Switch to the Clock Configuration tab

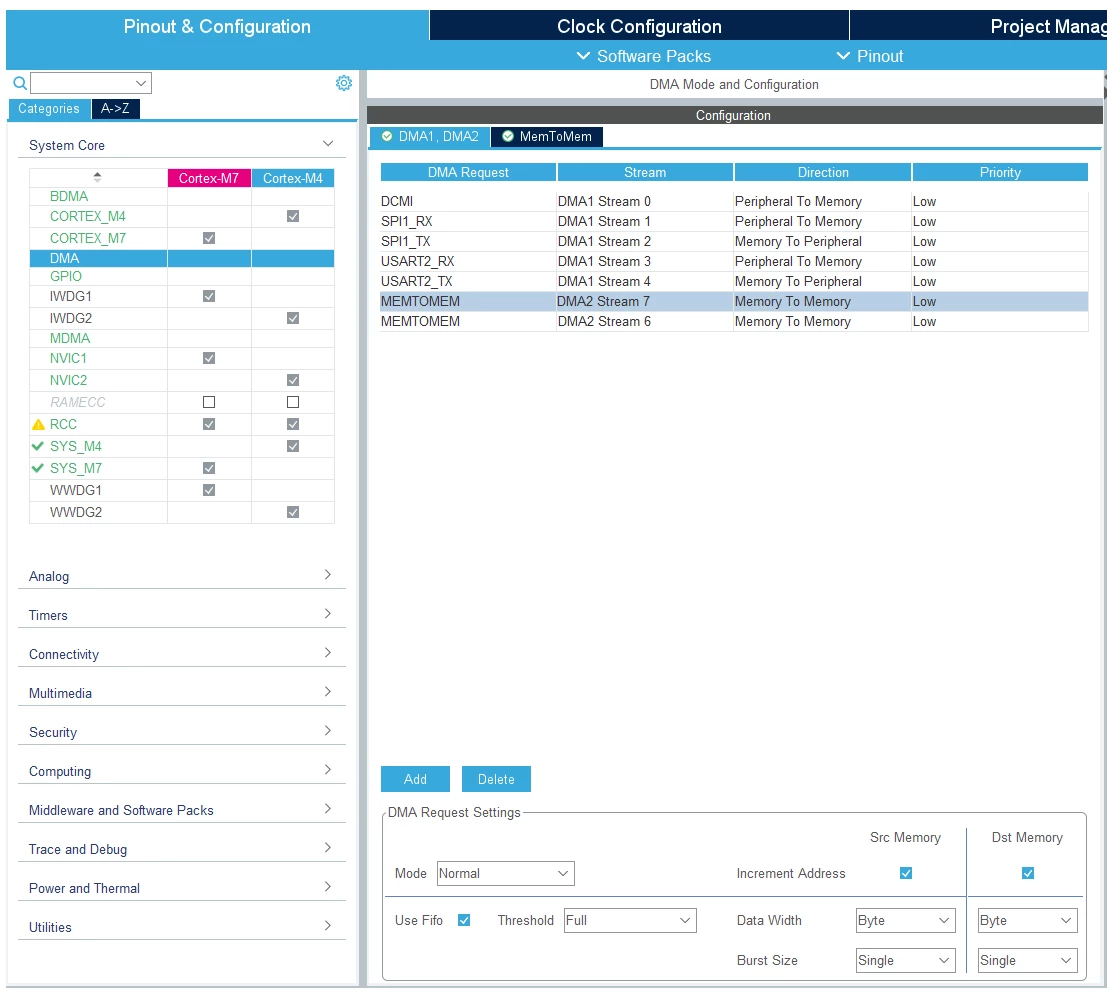click(x=639, y=26)
